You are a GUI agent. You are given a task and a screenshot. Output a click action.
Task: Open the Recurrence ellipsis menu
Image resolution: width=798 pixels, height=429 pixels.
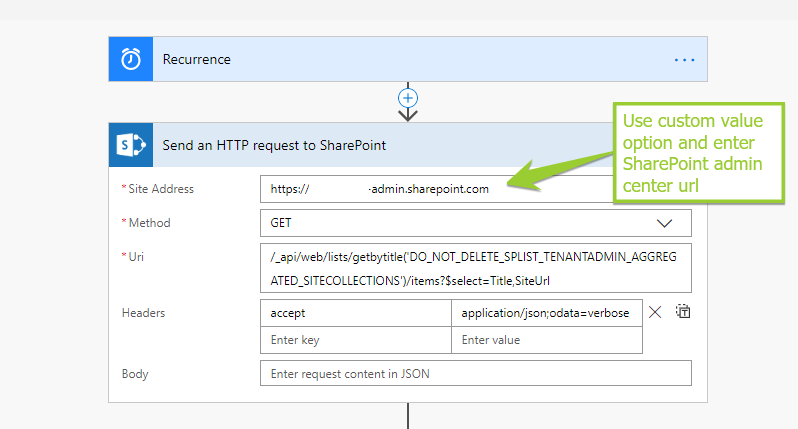[x=684, y=60]
